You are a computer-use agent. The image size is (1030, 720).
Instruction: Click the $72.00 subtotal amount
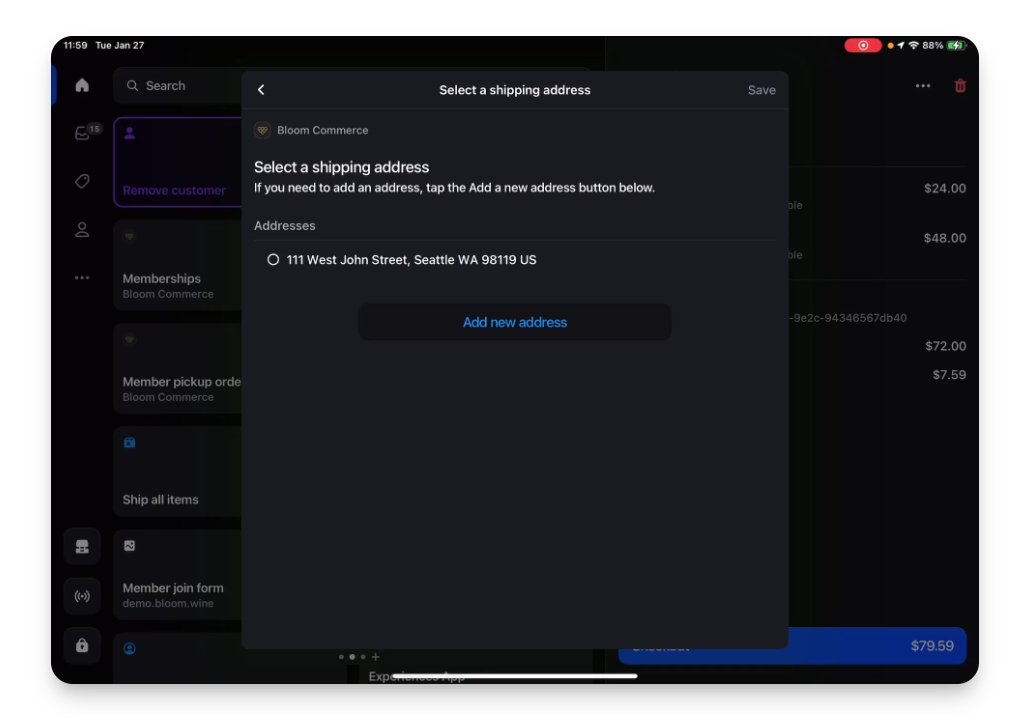[x=945, y=346]
